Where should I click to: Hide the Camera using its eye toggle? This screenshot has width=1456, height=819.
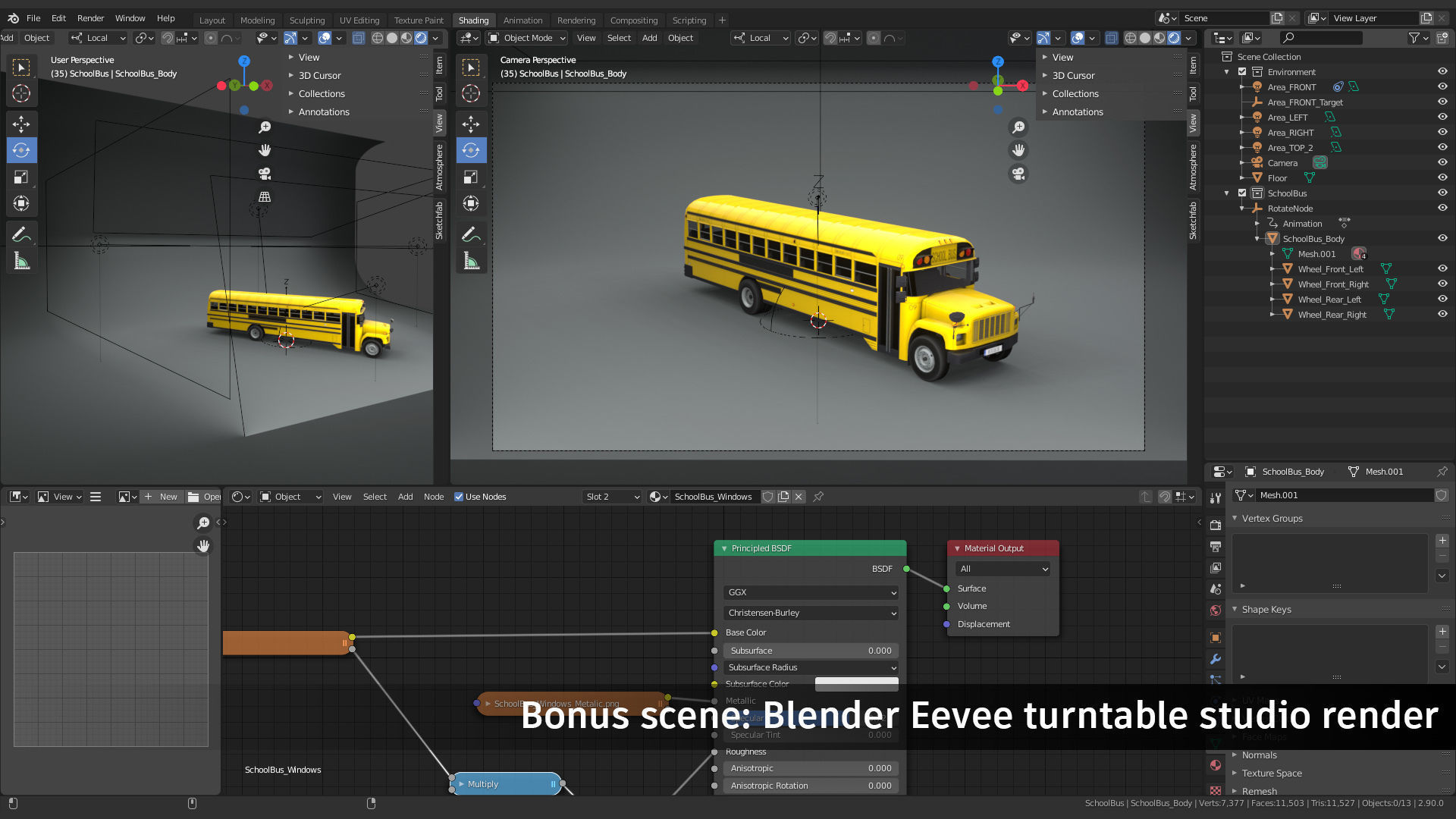click(x=1442, y=162)
